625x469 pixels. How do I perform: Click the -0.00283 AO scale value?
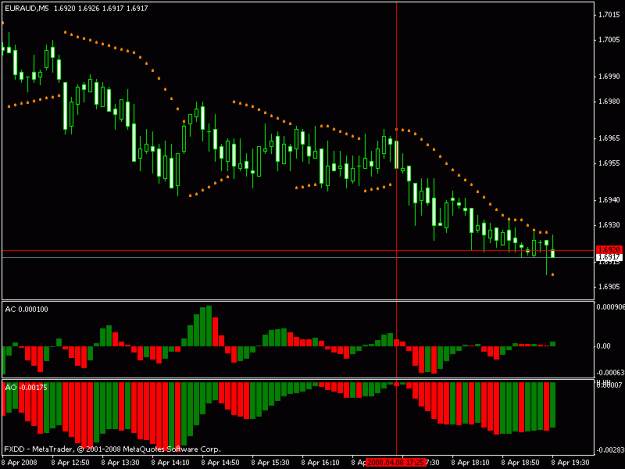609,450
